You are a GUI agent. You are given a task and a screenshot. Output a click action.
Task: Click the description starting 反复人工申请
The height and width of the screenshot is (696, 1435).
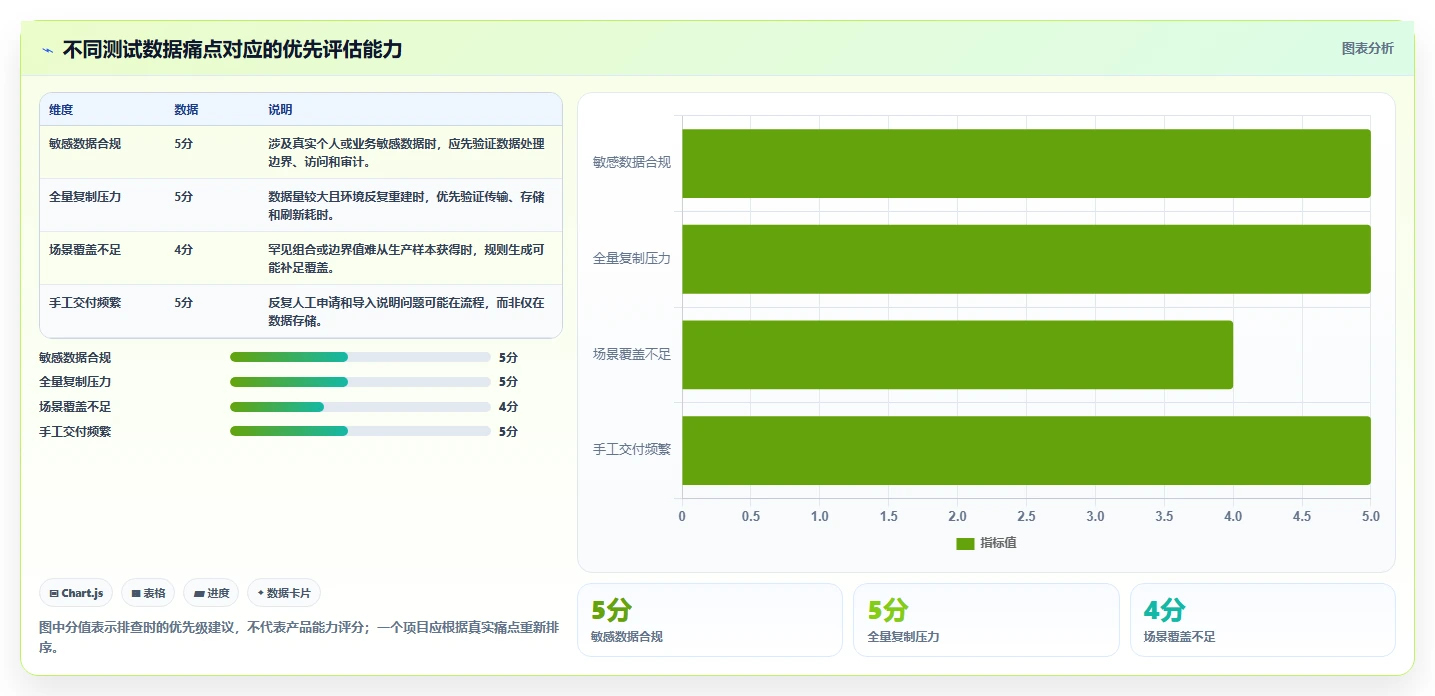[407, 312]
